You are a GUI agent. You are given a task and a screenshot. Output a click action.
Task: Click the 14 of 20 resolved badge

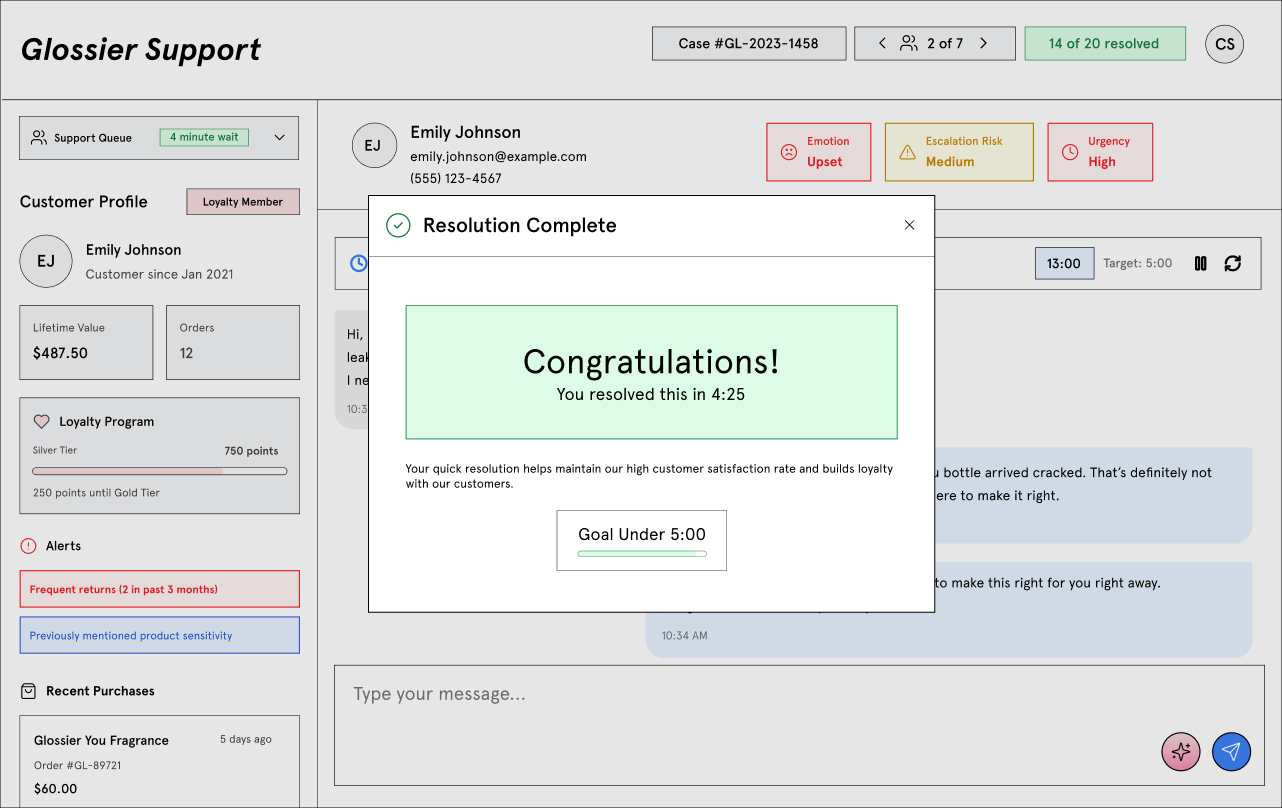[1105, 43]
